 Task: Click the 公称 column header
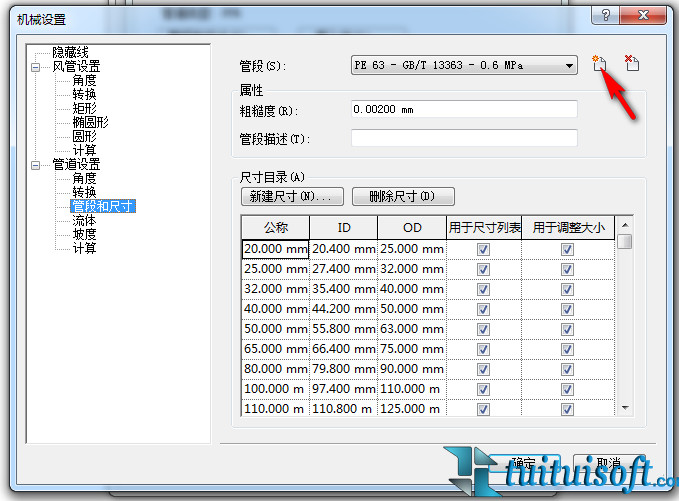pos(275,228)
